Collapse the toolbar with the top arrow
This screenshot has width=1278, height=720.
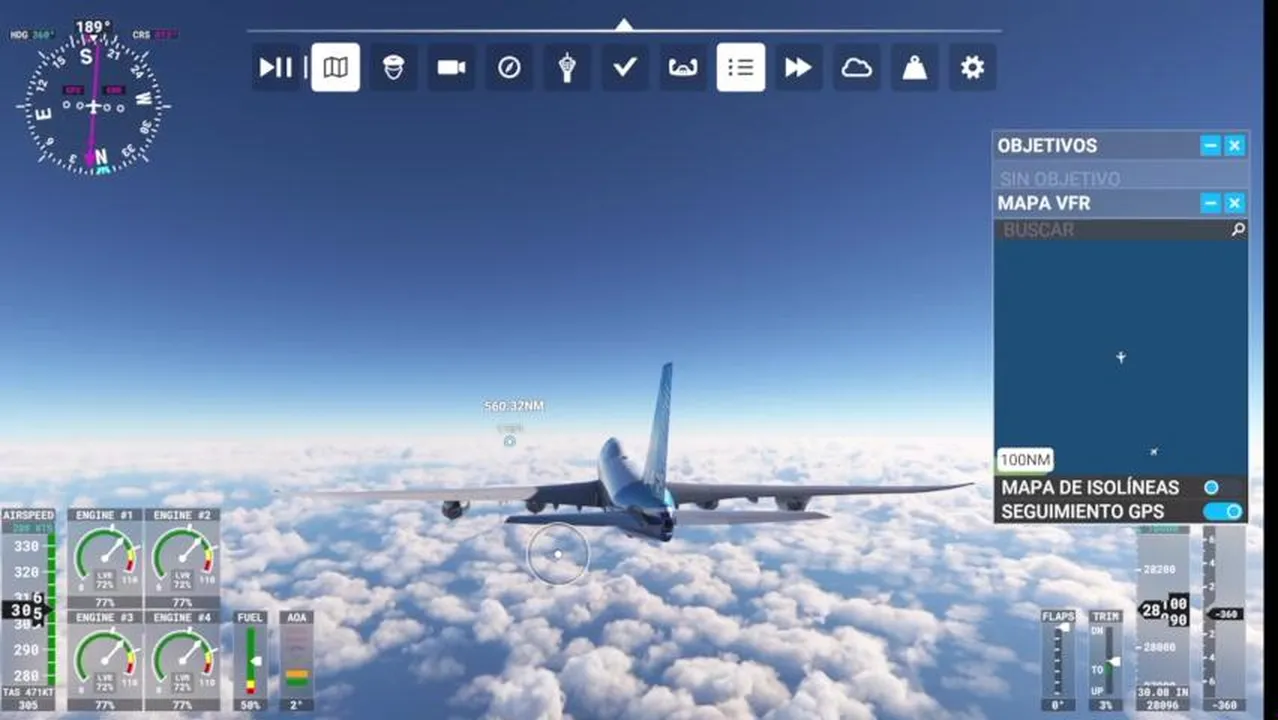(624, 24)
